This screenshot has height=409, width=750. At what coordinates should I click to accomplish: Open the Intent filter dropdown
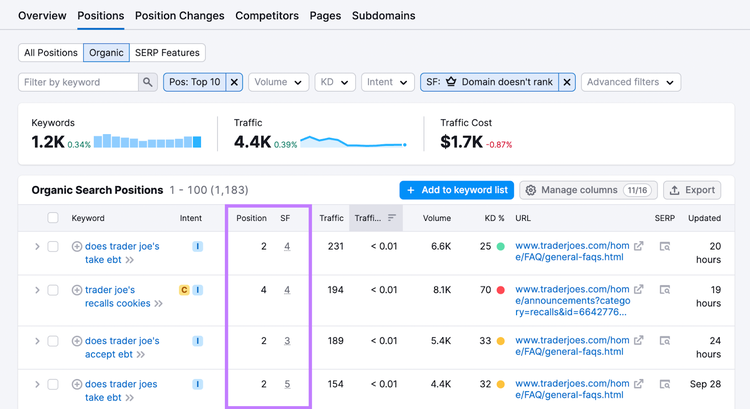point(387,82)
